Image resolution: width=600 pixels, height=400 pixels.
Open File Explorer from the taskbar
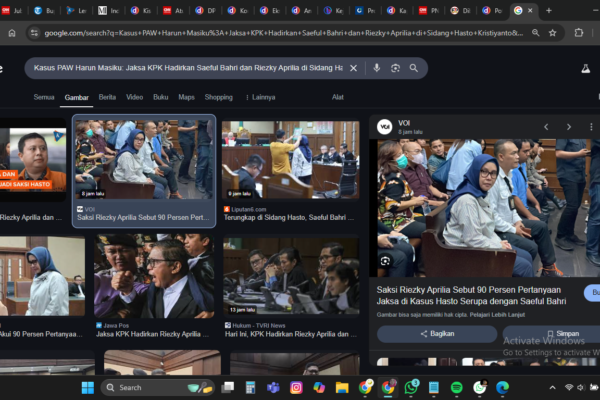[x=342, y=388]
